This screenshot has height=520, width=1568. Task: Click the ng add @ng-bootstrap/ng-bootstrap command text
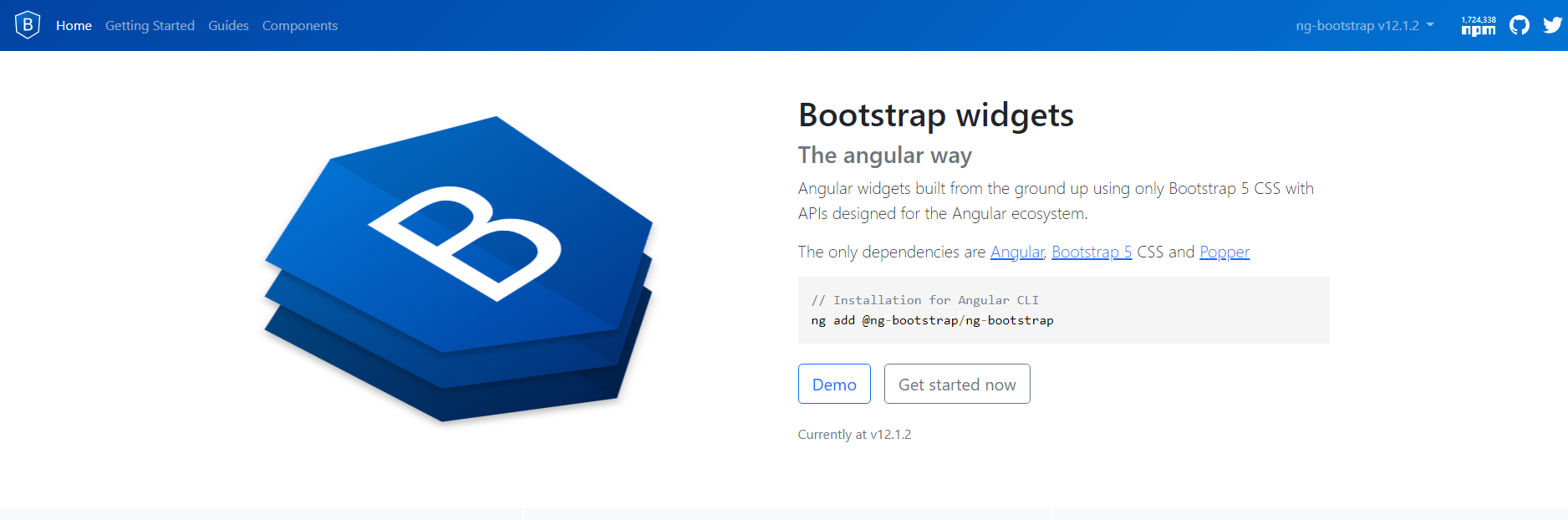[932, 320]
